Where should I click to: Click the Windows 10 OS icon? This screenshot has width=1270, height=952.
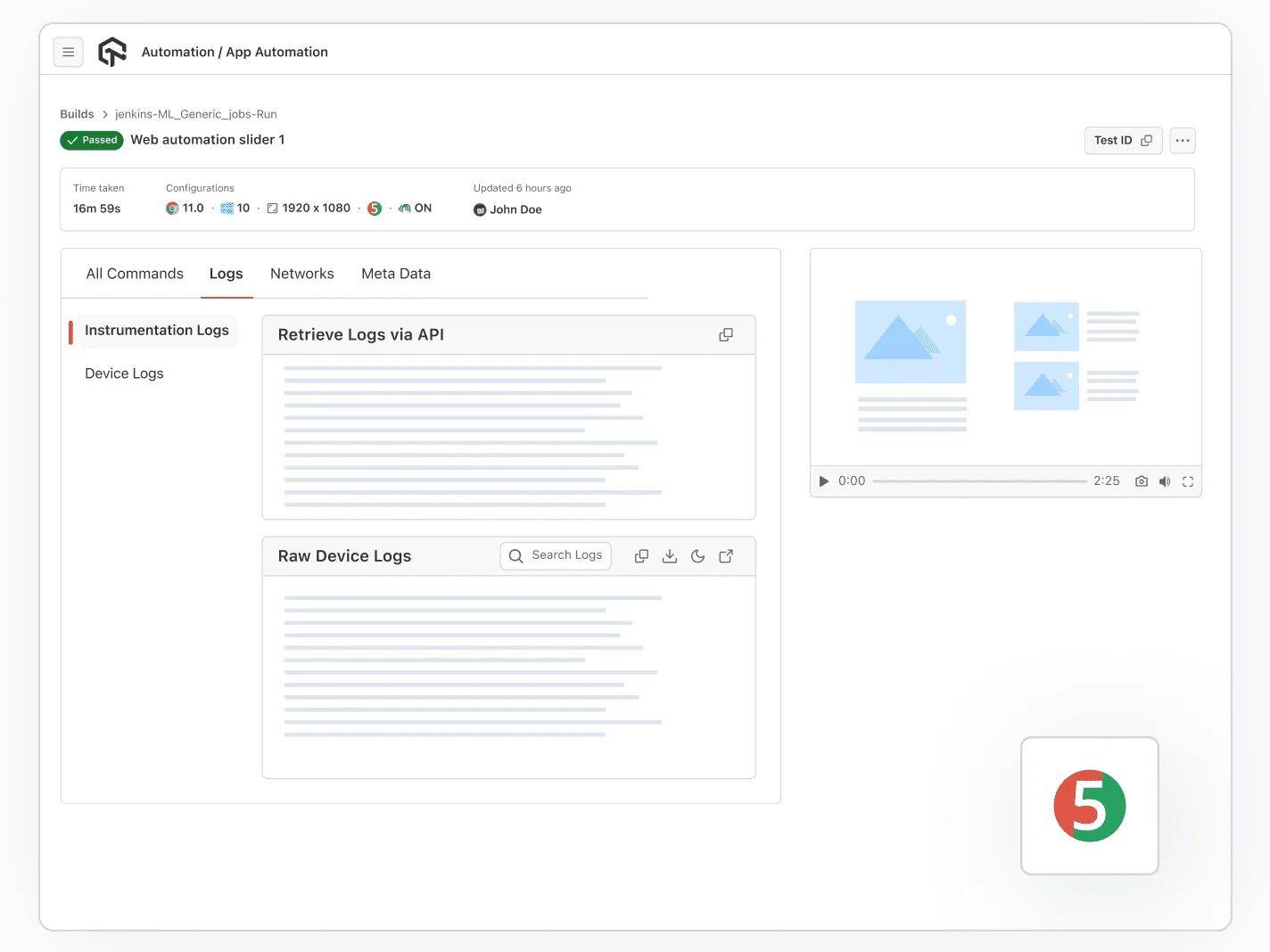tap(227, 209)
